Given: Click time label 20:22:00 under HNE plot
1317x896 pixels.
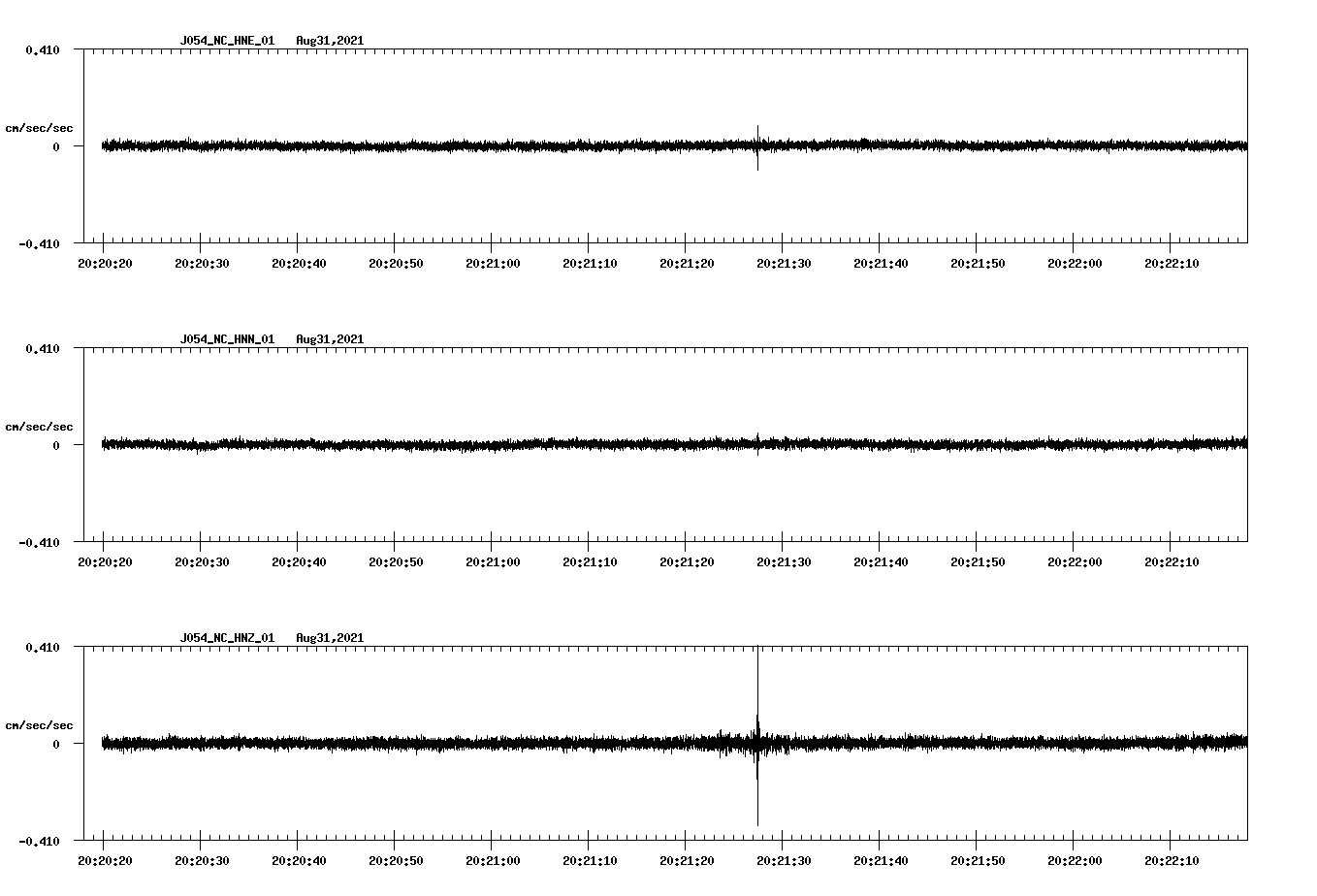Looking at the screenshot, I should pyautogui.click(x=1075, y=264).
